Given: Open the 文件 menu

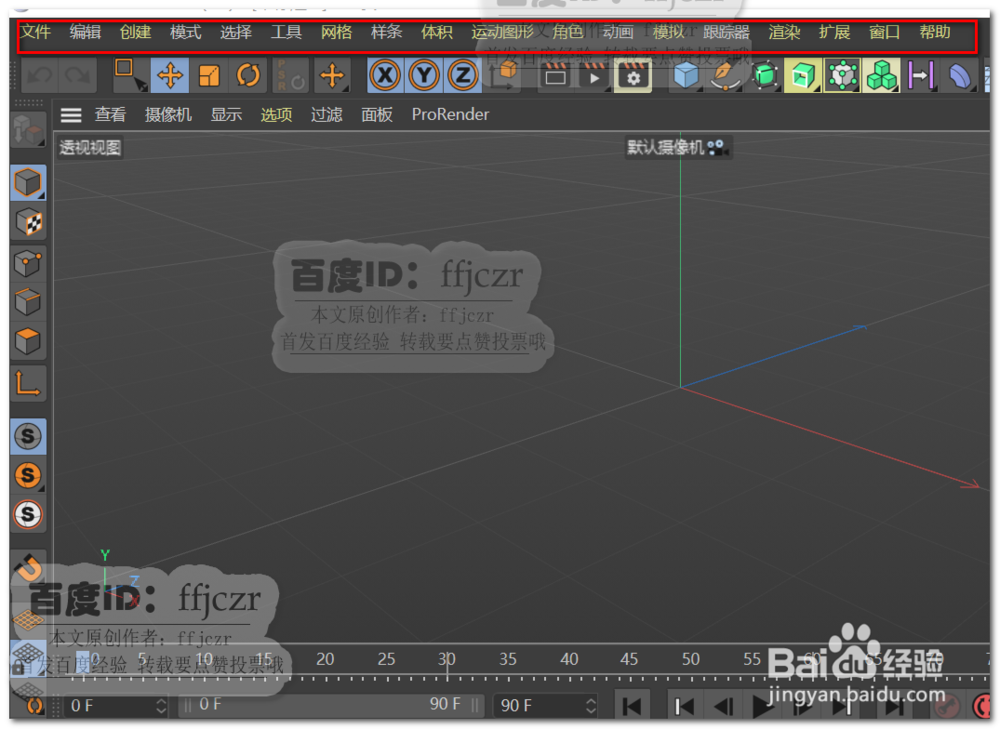Looking at the screenshot, I should [x=35, y=32].
